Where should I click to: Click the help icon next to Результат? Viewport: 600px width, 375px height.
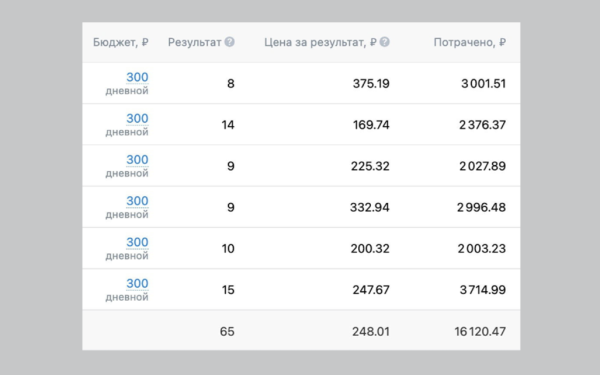tap(230, 42)
